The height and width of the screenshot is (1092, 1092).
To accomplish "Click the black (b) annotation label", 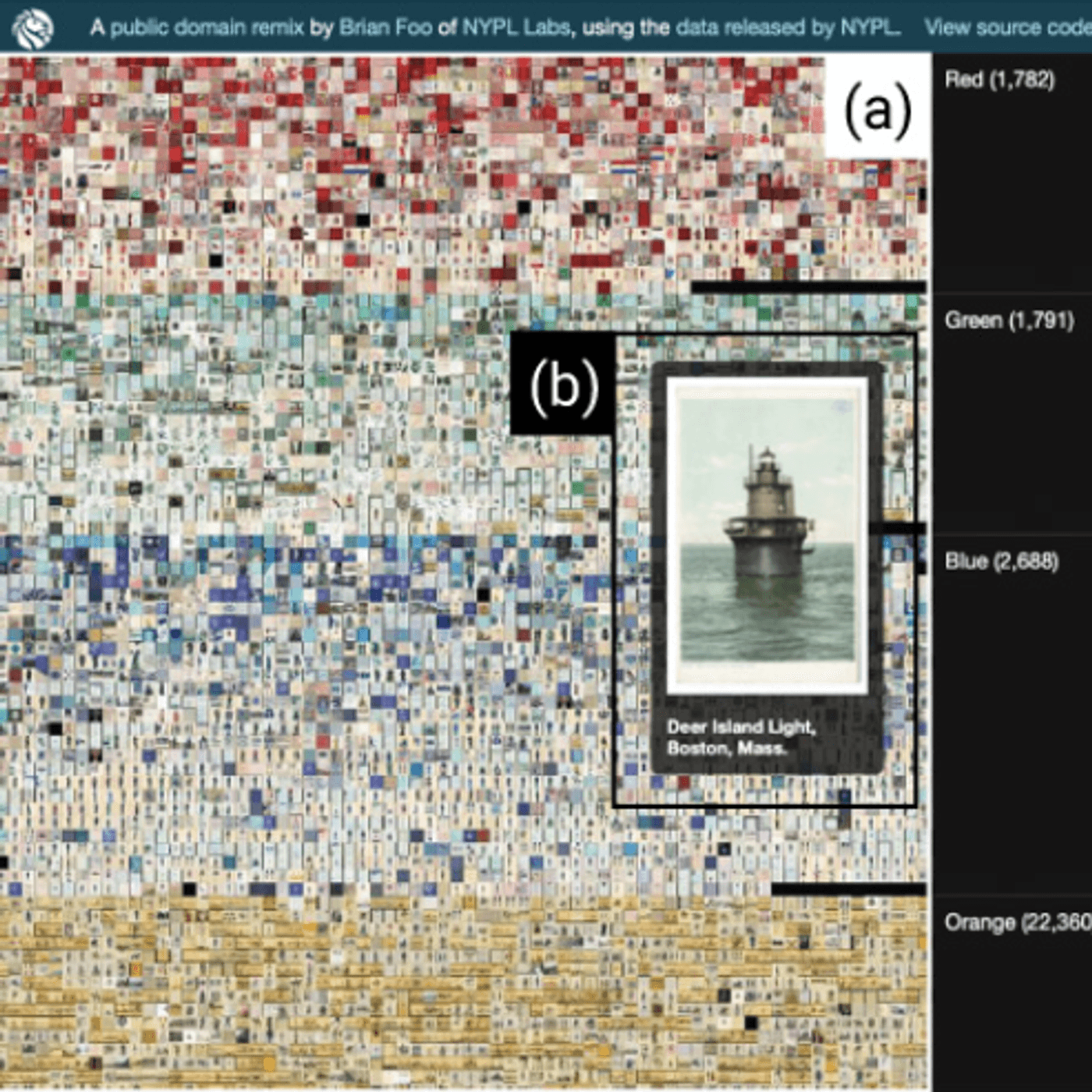I will (563, 385).
